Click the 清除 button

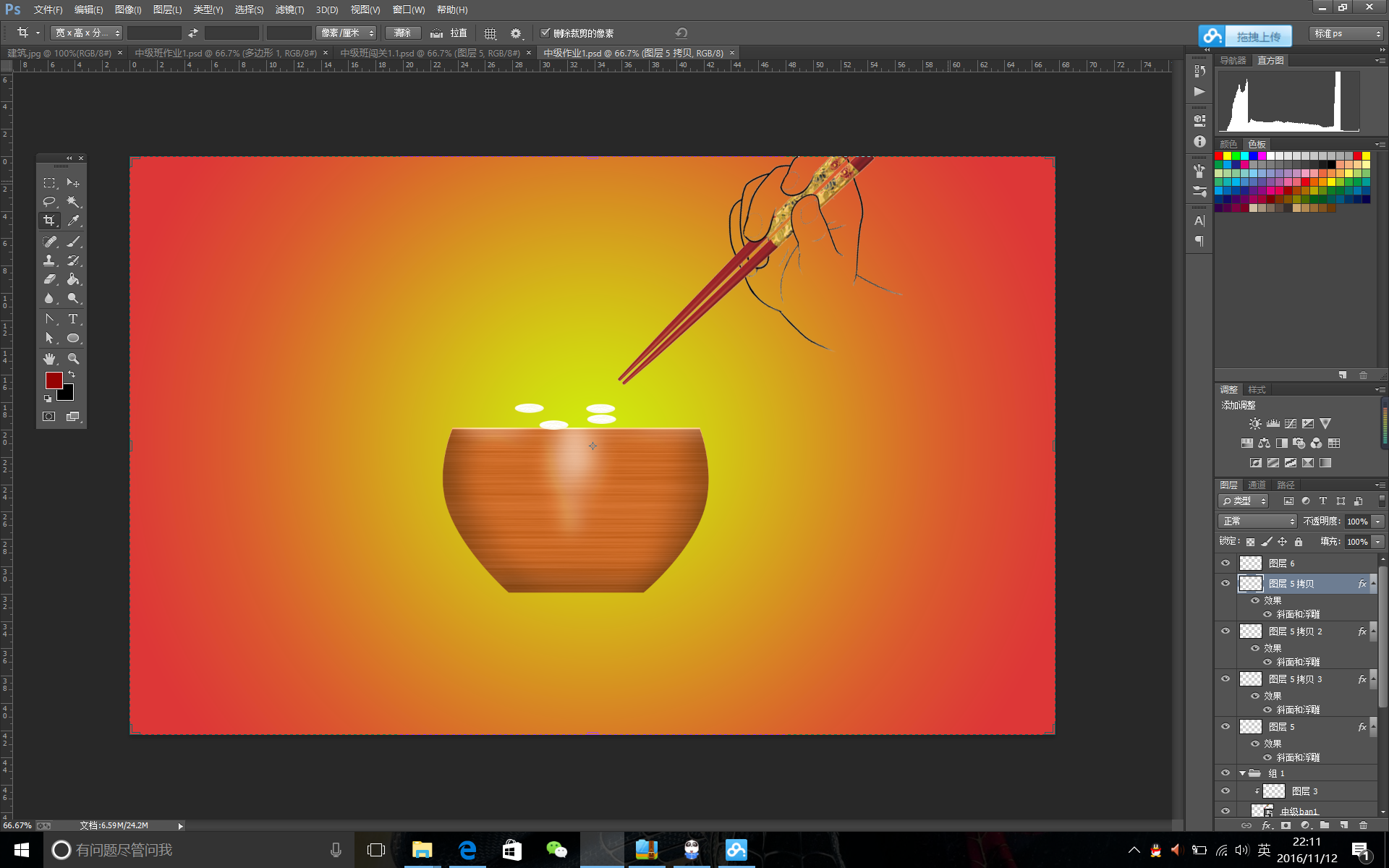click(402, 33)
